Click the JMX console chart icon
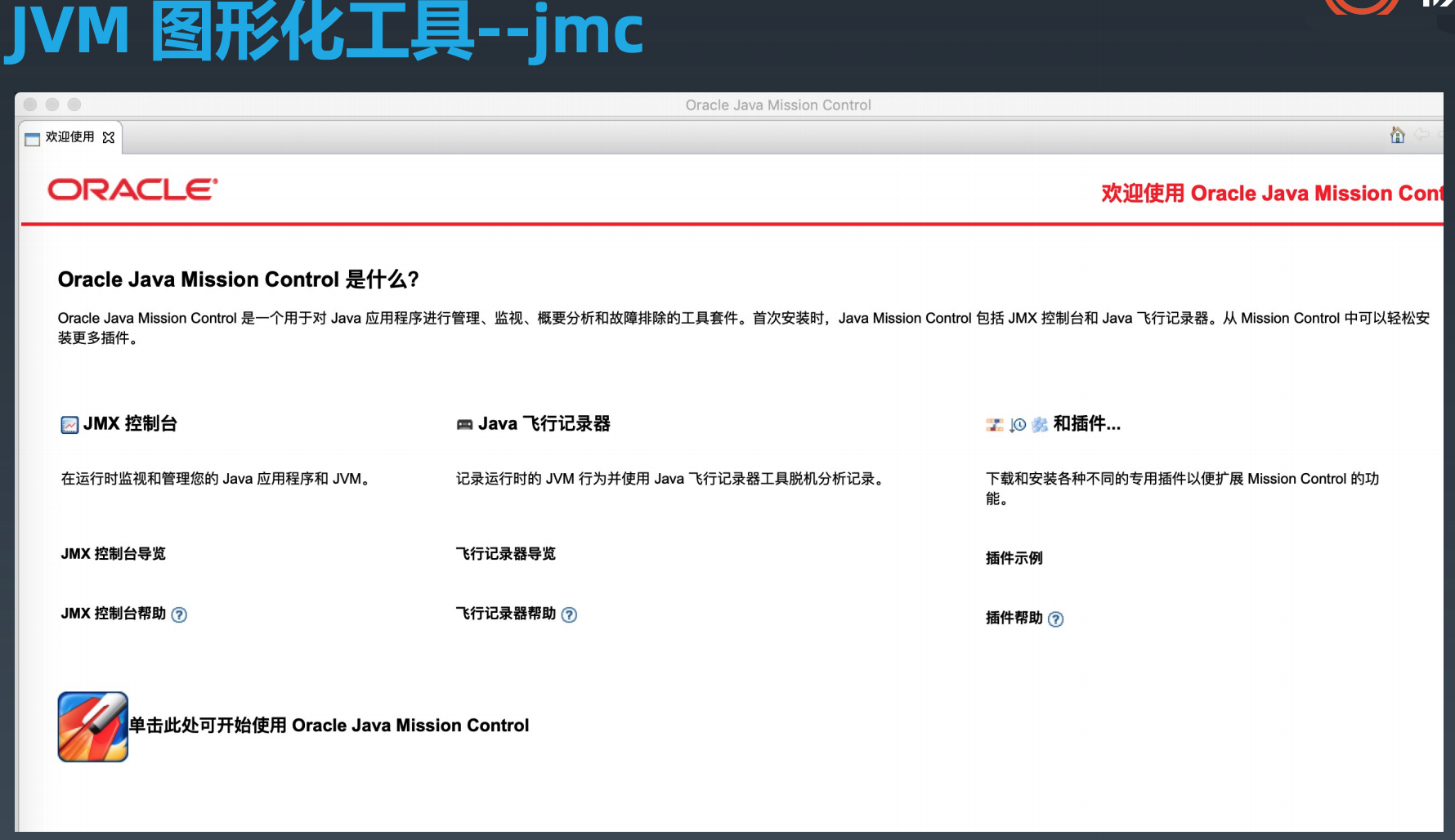 coord(69,425)
